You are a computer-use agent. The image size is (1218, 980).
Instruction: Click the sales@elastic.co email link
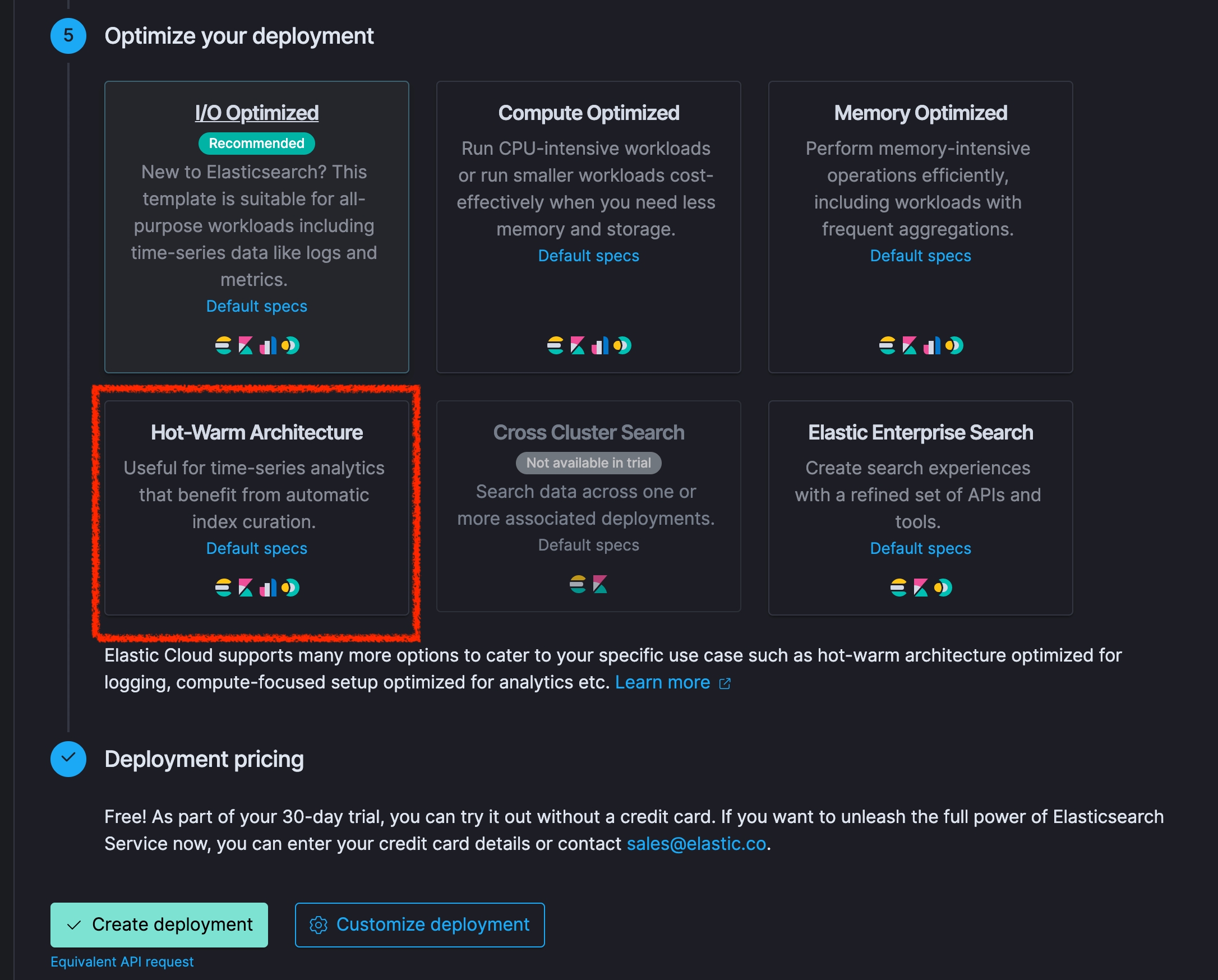coord(696,843)
